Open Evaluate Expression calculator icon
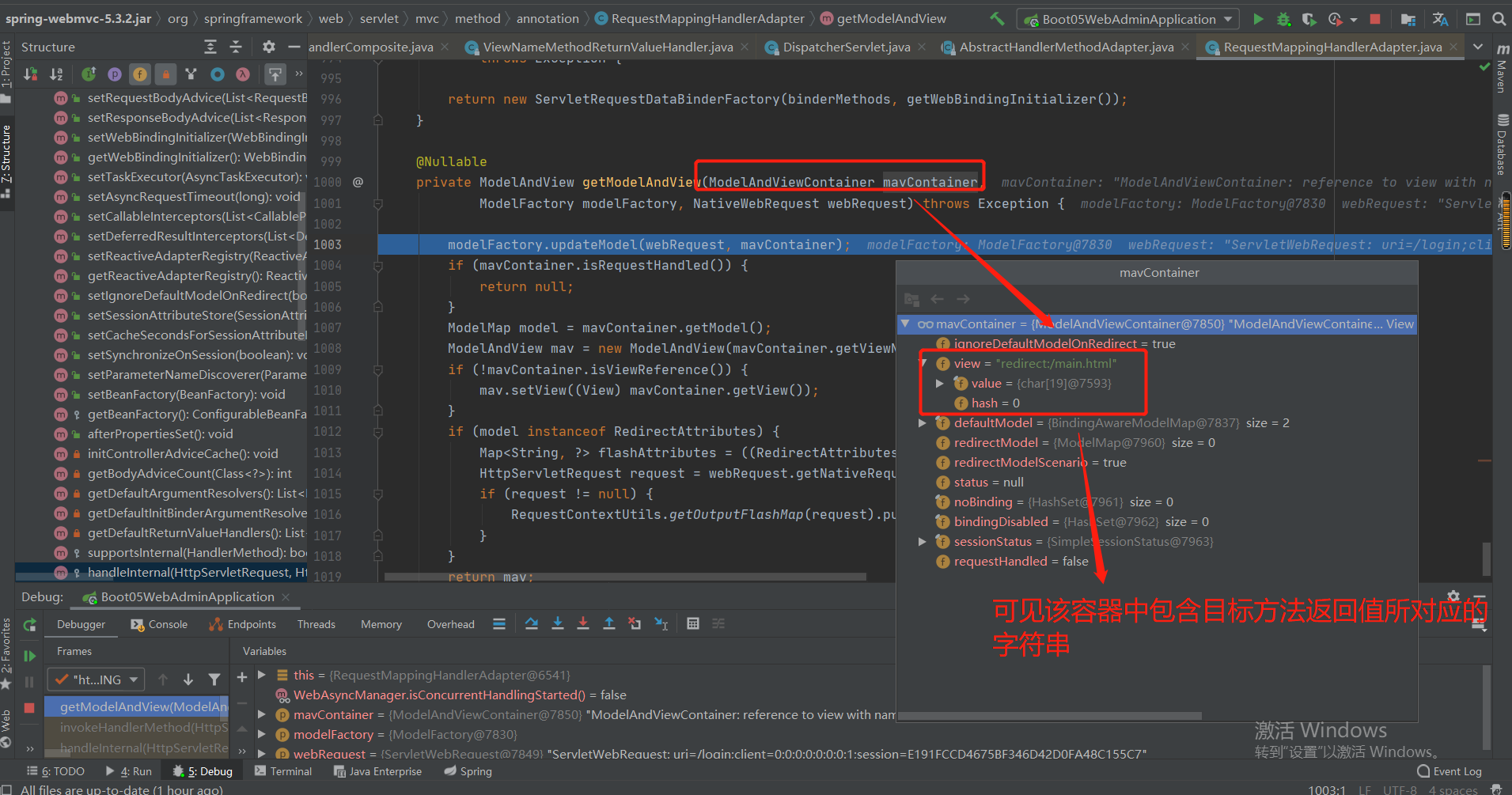 pos(693,623)
